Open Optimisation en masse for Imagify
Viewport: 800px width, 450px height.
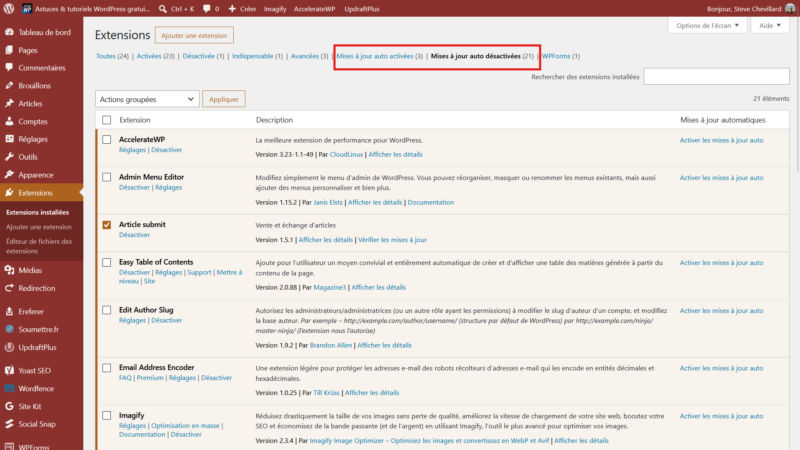pos(185,425)
